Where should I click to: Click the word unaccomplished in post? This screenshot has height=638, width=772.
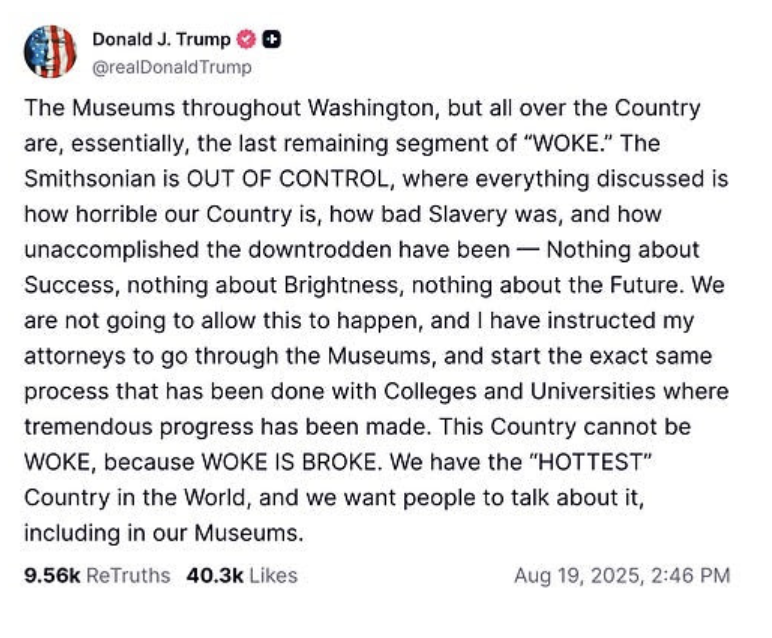pyautogui.click(x=112, y=250)
